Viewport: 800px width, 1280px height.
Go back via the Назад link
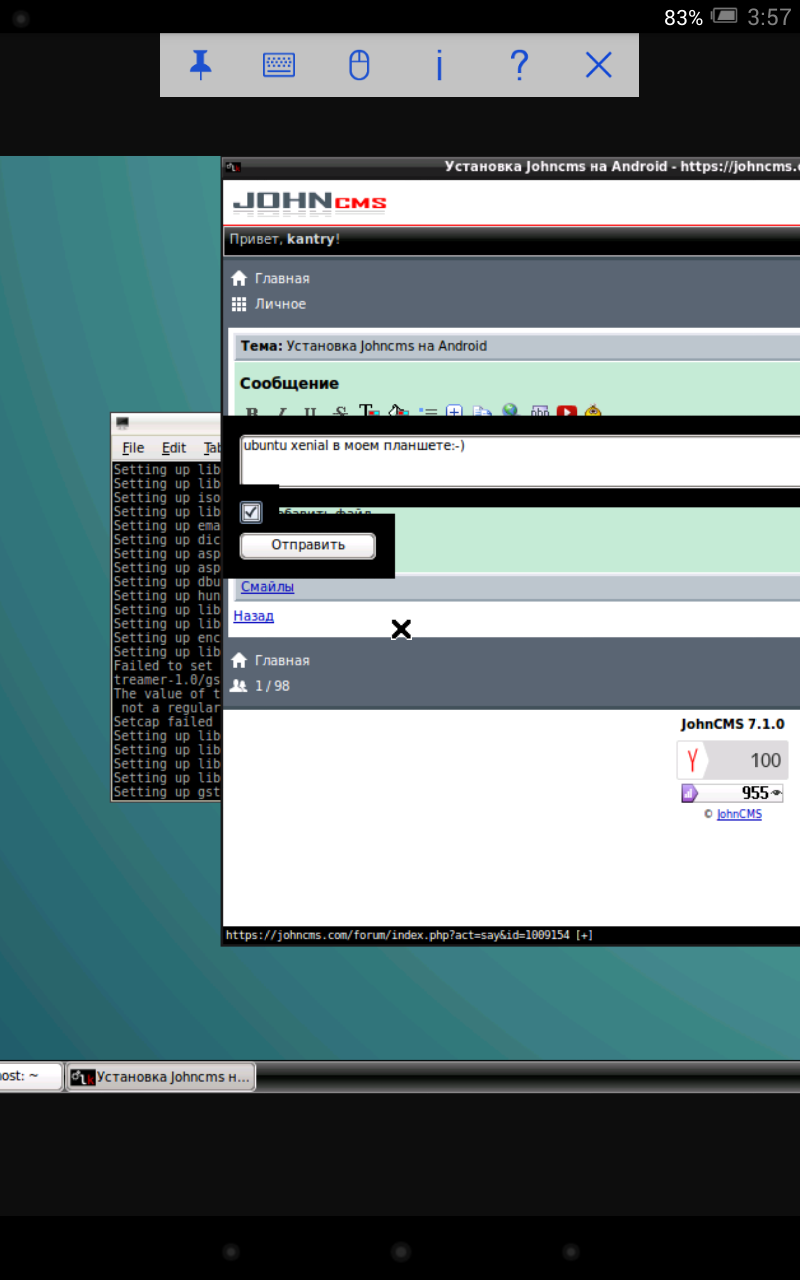253,616
